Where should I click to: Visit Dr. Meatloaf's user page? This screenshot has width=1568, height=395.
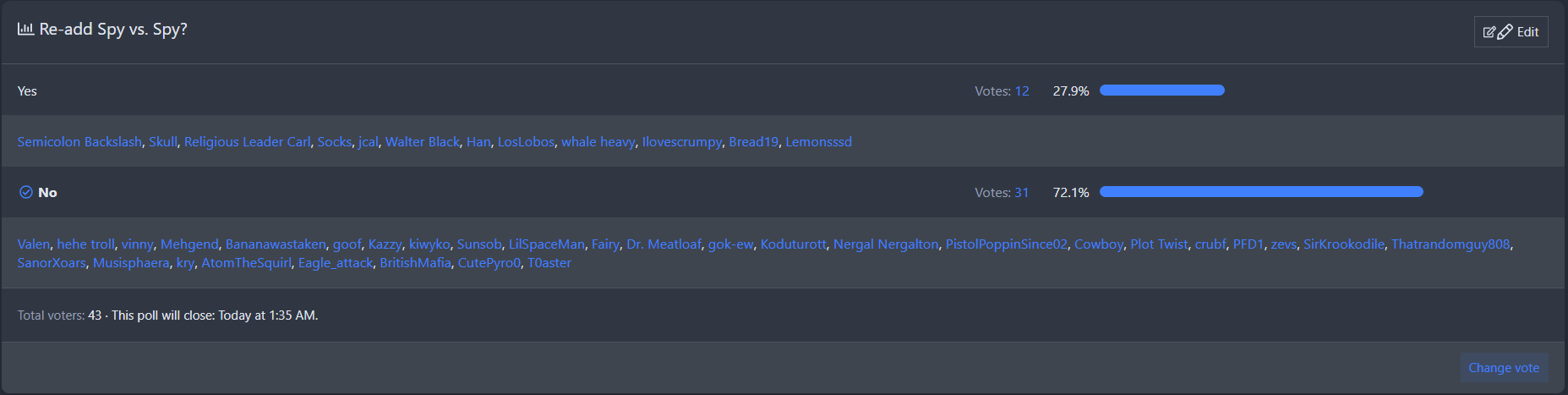pos(664,244)
